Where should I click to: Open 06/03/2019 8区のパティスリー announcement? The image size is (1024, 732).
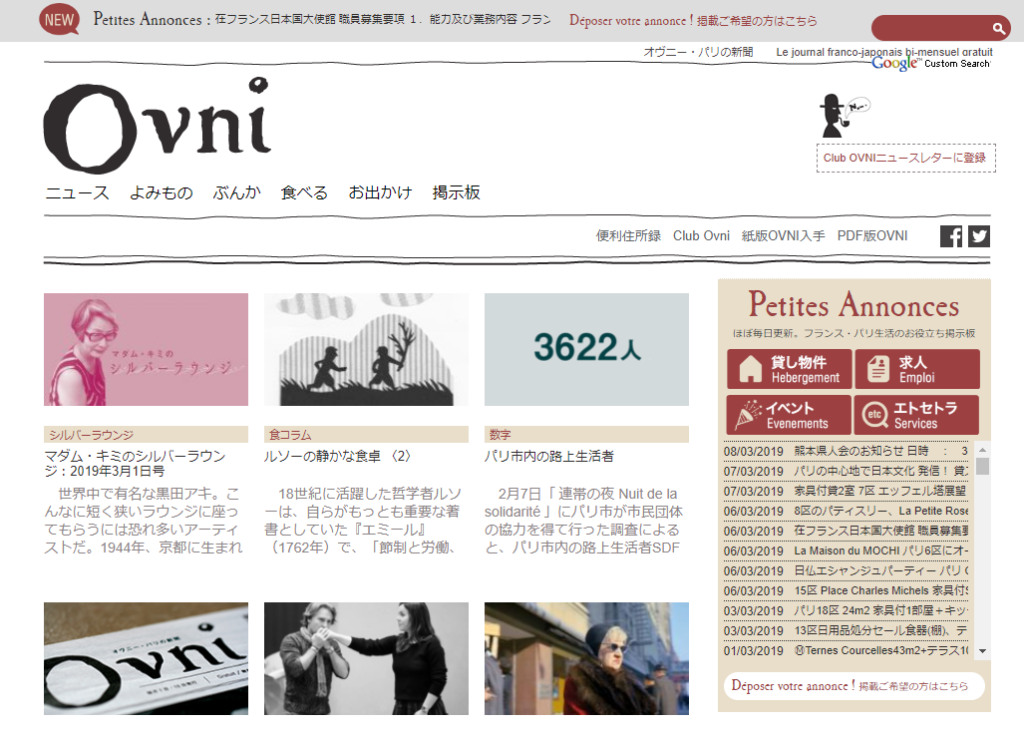click(x=846, y=511)
